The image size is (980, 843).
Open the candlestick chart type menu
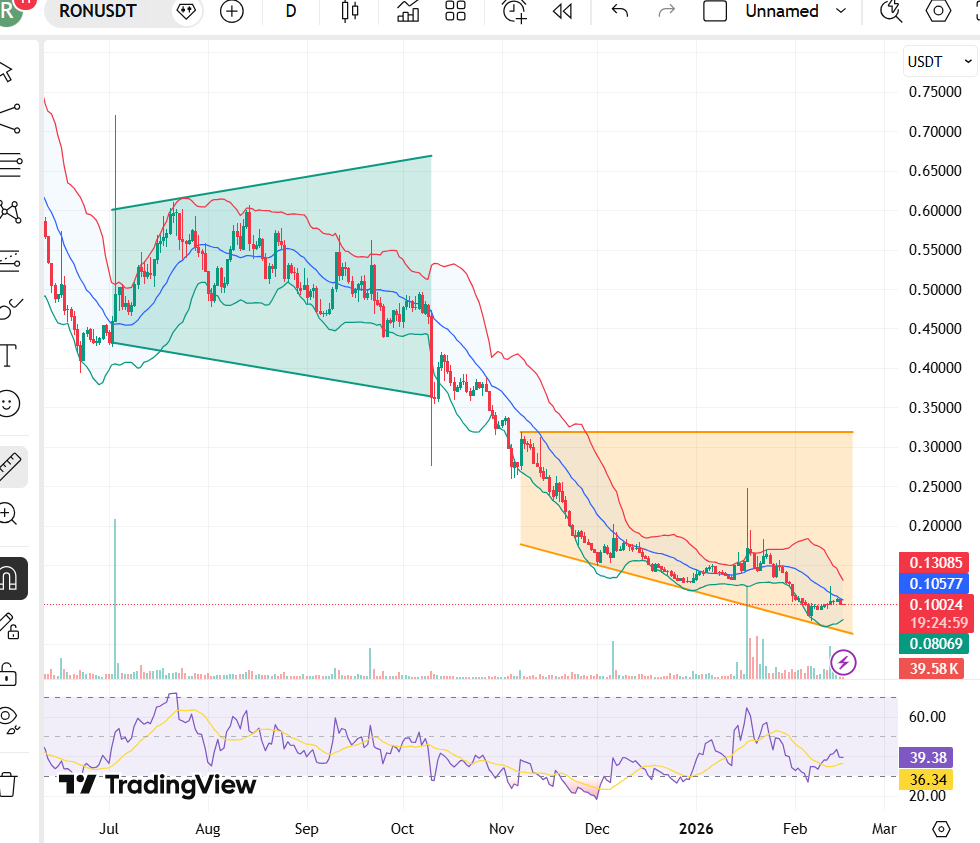pyautogui.click(x=350, y=12)
